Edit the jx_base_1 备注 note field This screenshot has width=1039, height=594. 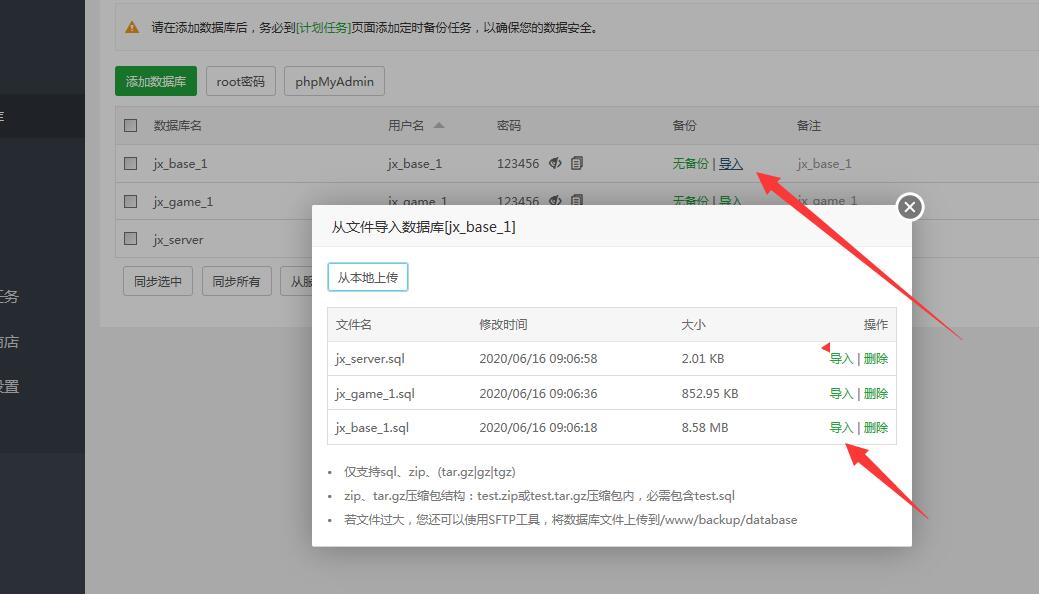[x=824, y=163]
